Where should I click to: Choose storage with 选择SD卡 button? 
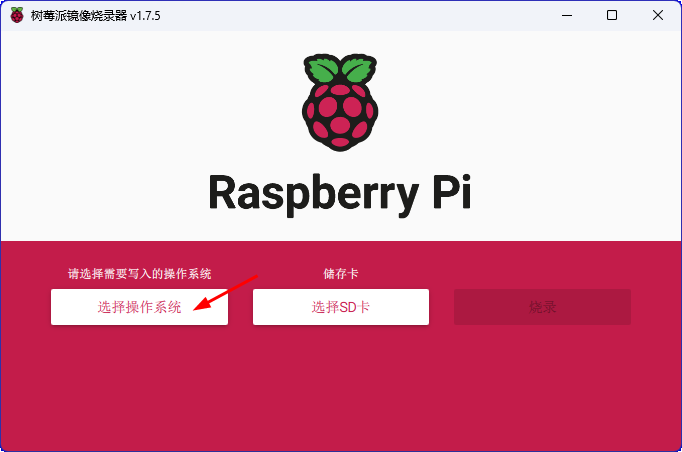tap(341, 307)
